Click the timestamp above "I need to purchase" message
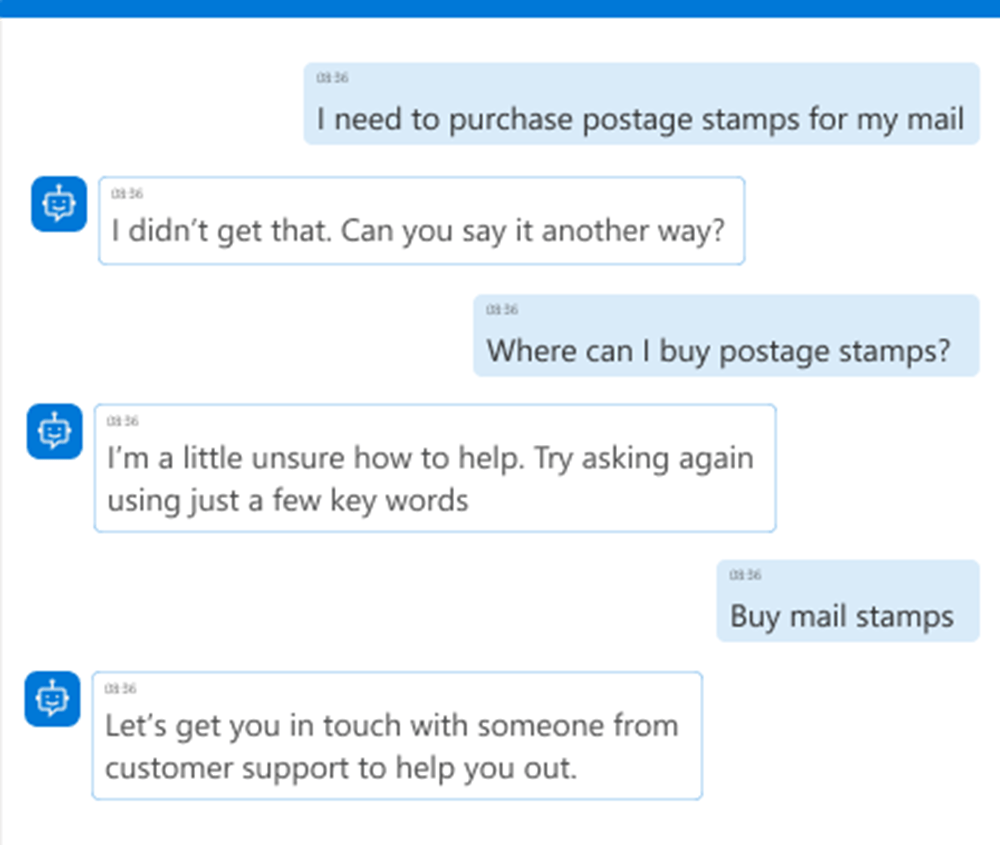Viewport: 1000px width, 845px height. click(x=332, y=78)
